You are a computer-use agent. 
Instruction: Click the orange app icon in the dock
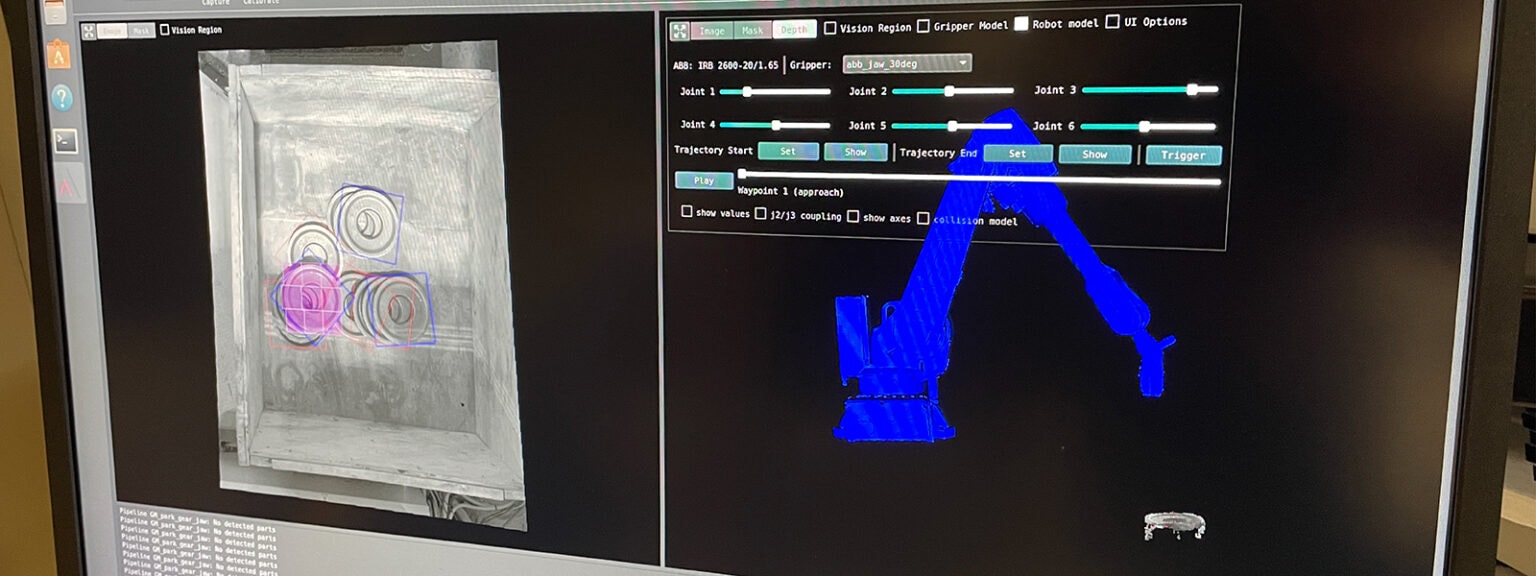click(57, 56)
